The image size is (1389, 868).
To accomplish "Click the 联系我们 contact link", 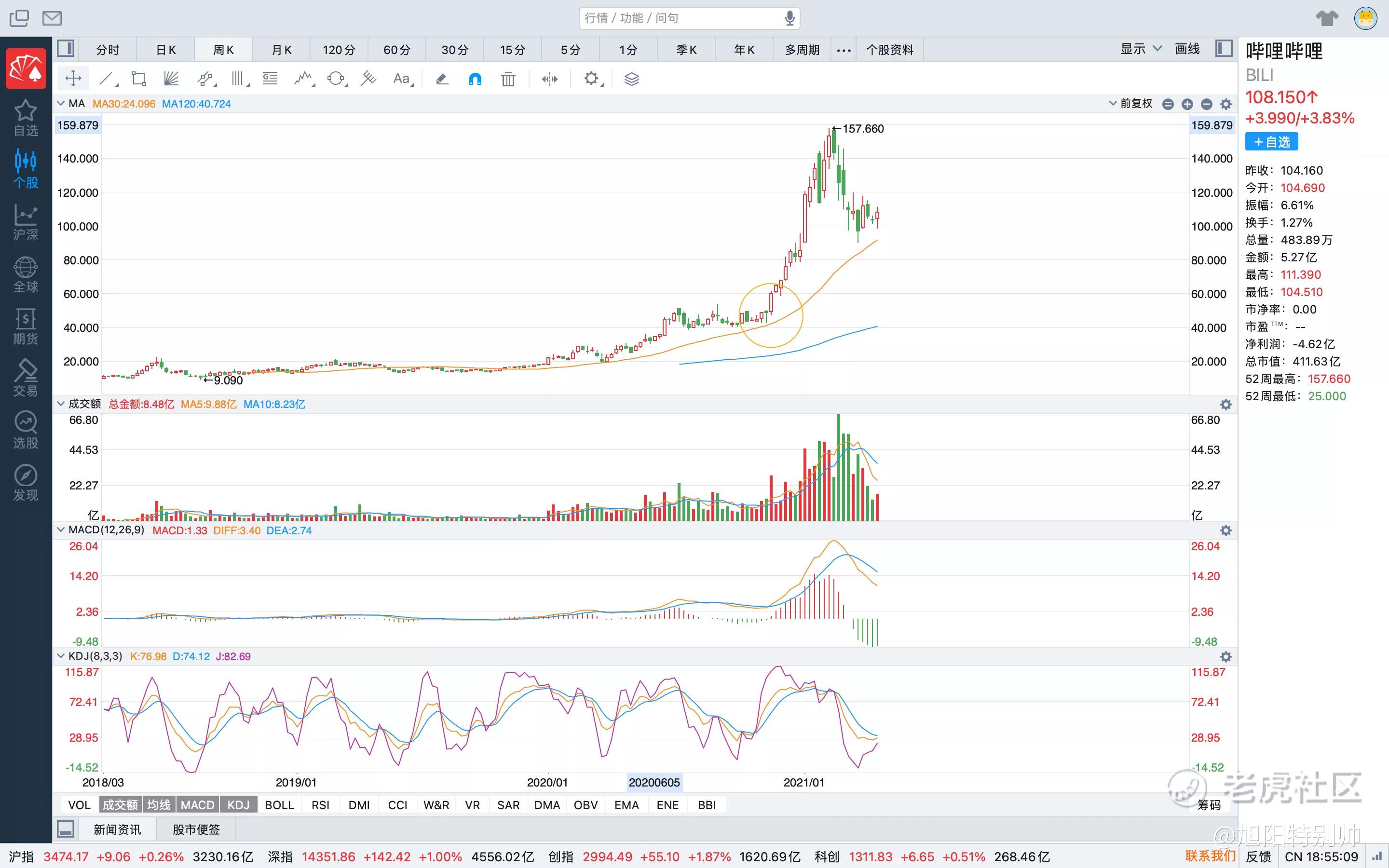I will coord(1210,856).
